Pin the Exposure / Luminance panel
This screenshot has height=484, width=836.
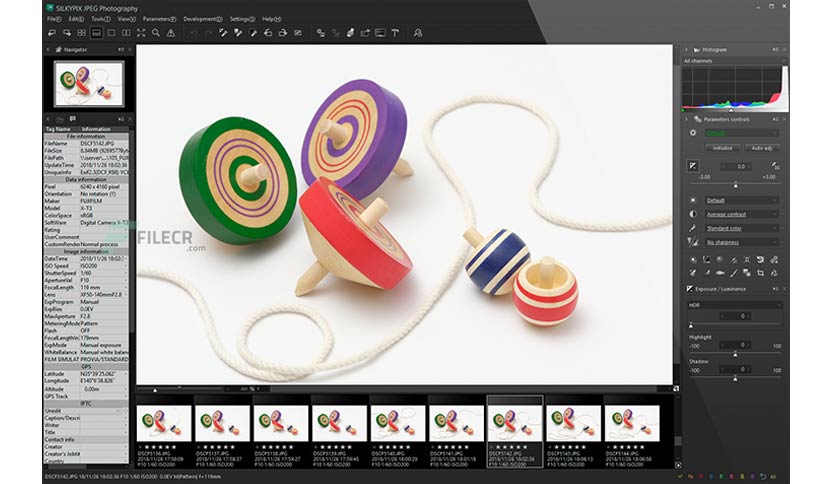click(775, 289)
